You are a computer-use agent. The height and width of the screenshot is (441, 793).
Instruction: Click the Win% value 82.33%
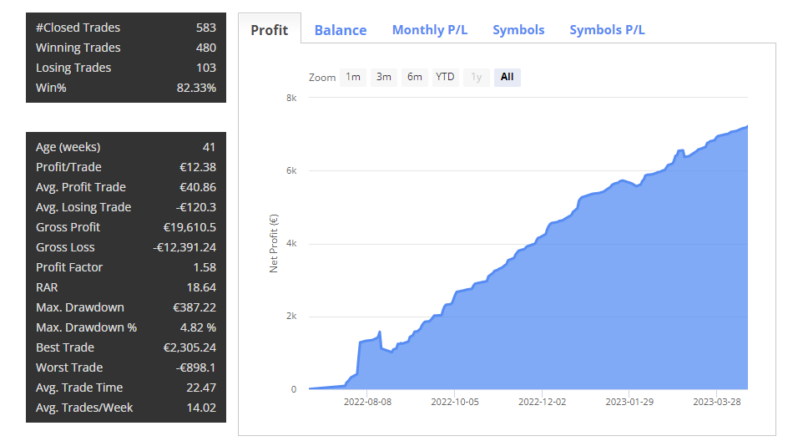tap(194, 88)
